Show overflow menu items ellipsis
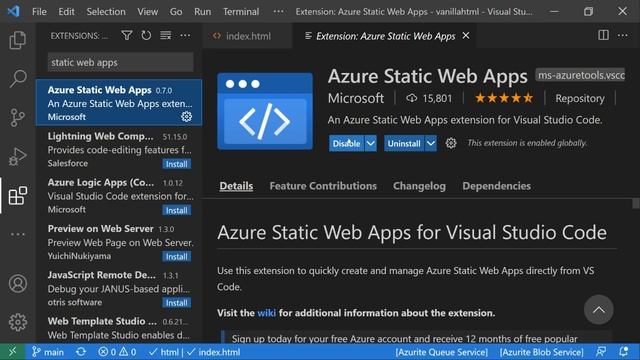 tap(278, 11)
